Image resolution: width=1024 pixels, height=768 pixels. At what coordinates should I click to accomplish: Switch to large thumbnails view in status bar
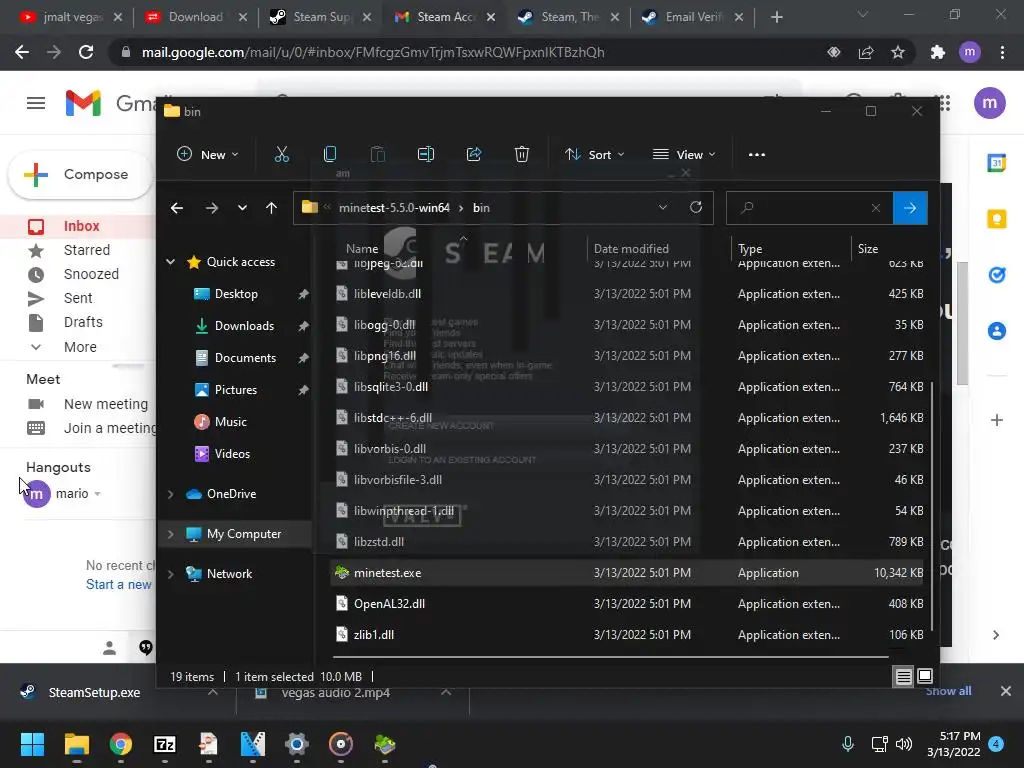click(x=925, y=676)
